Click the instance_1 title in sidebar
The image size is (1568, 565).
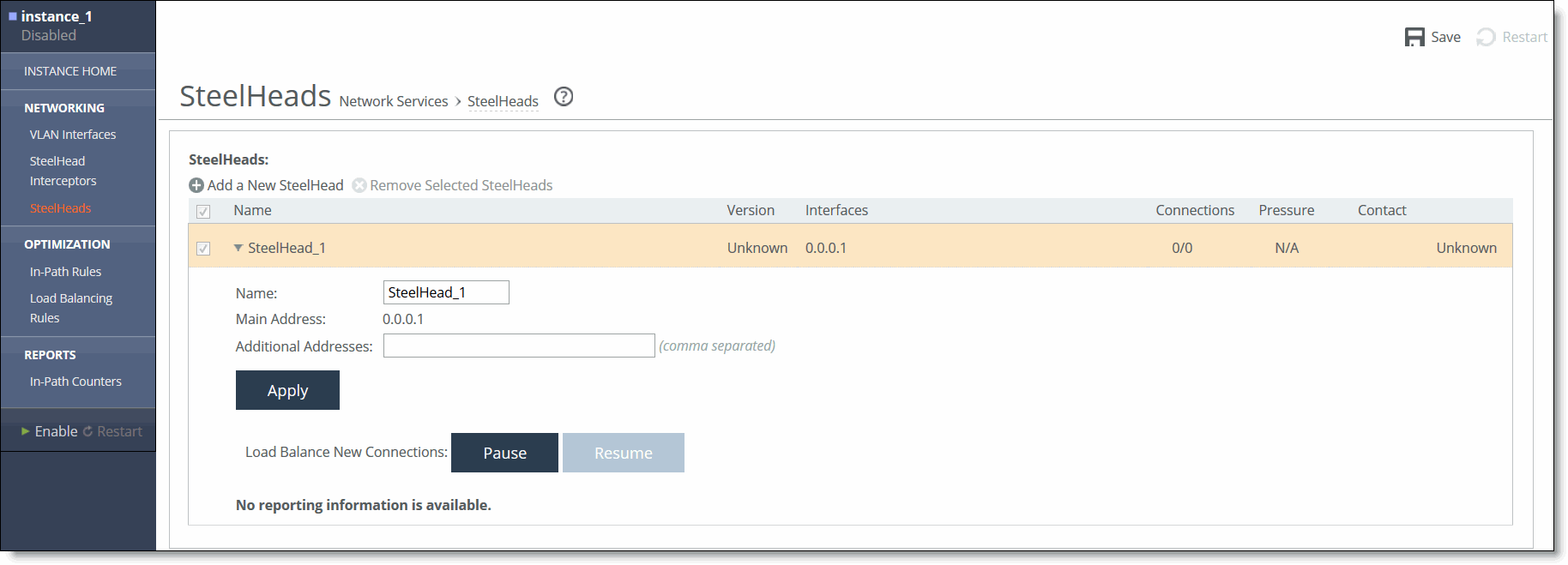57,16
